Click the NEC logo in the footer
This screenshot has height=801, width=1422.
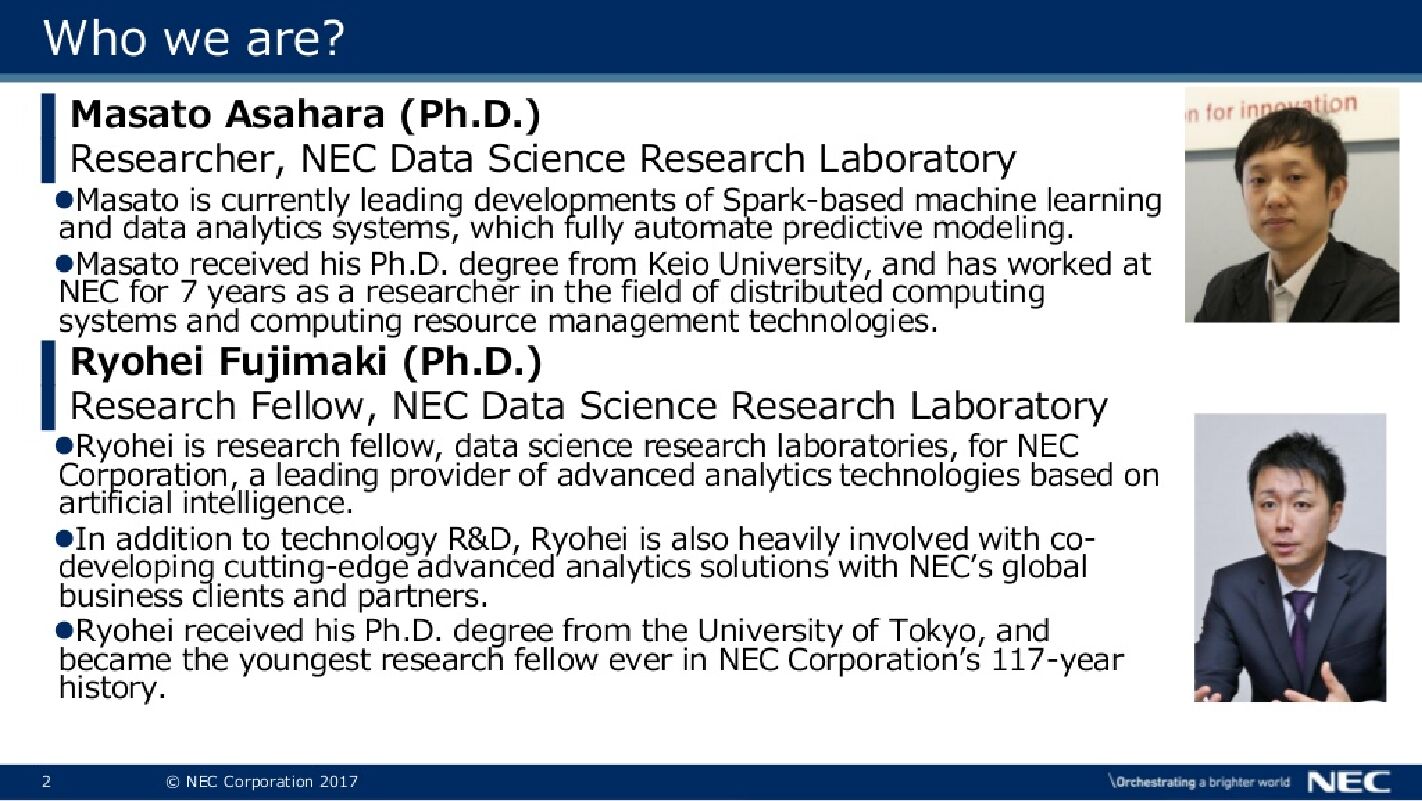click(x=1348, y=781)
